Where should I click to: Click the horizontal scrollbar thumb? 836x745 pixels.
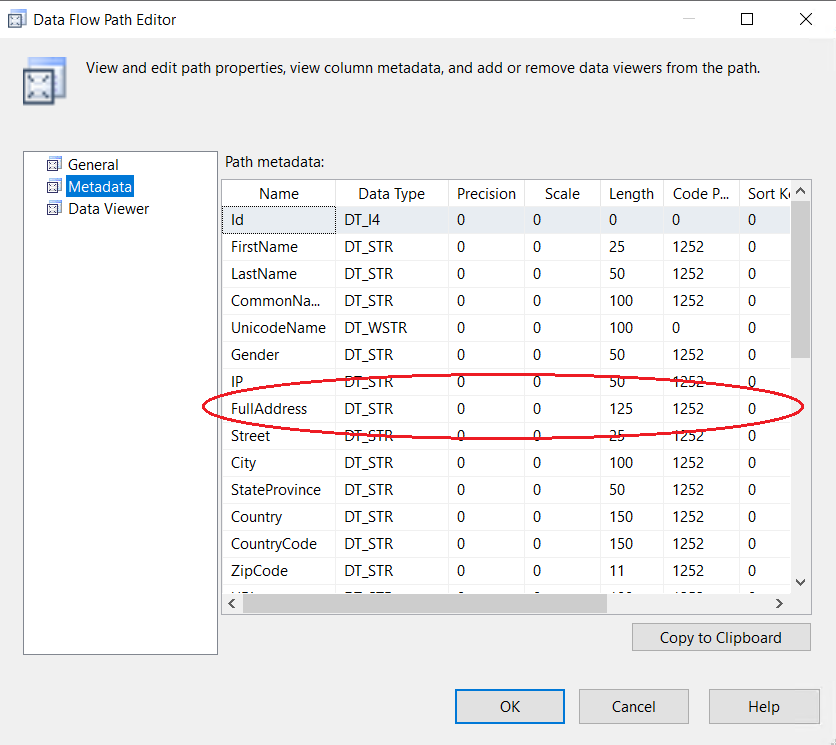point(424,603)
